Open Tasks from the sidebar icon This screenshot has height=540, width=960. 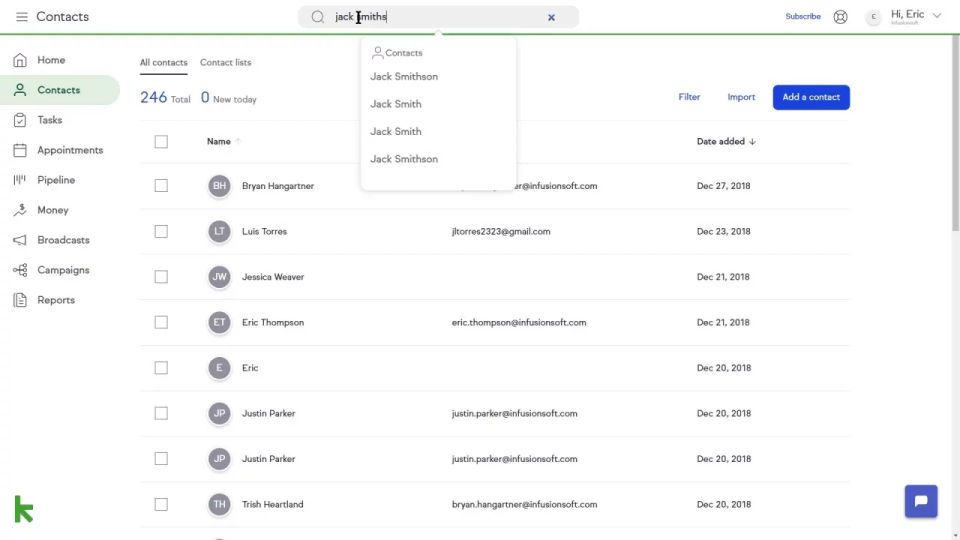[20, 120]
